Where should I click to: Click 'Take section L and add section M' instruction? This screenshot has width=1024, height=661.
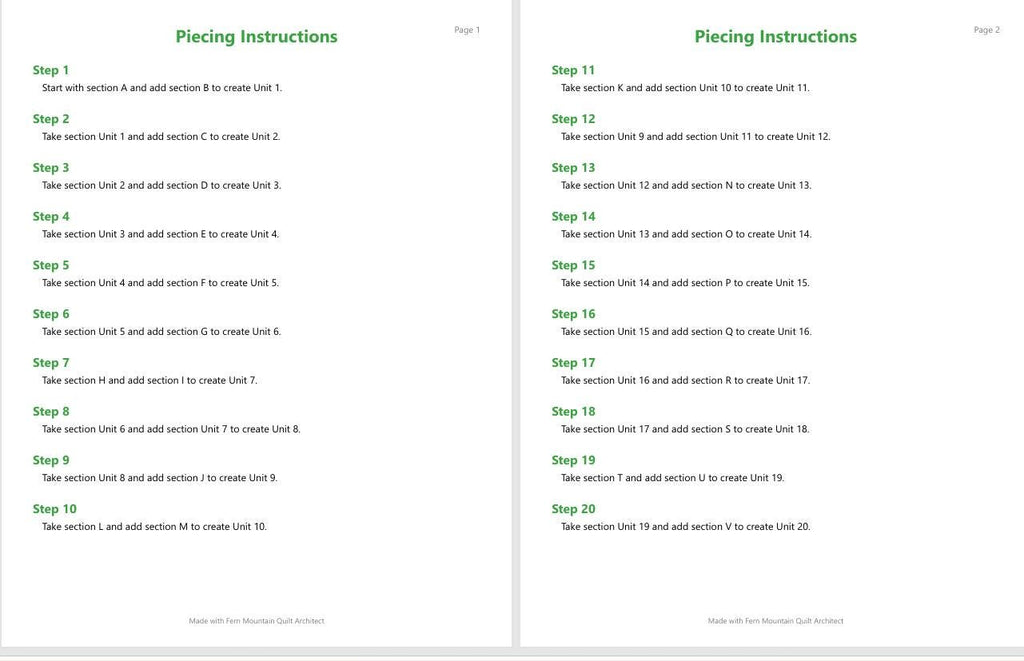tap(155, 526)
